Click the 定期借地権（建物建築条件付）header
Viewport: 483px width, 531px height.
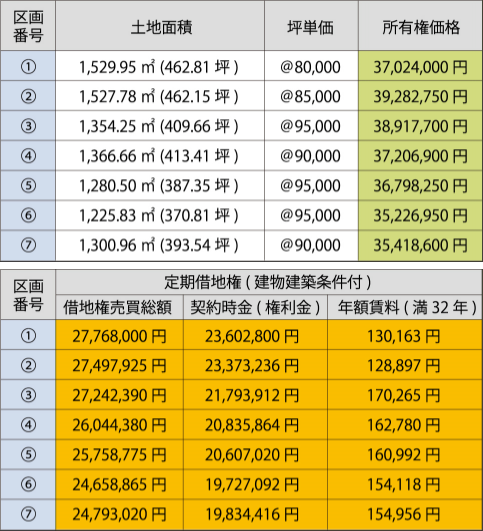269,282
